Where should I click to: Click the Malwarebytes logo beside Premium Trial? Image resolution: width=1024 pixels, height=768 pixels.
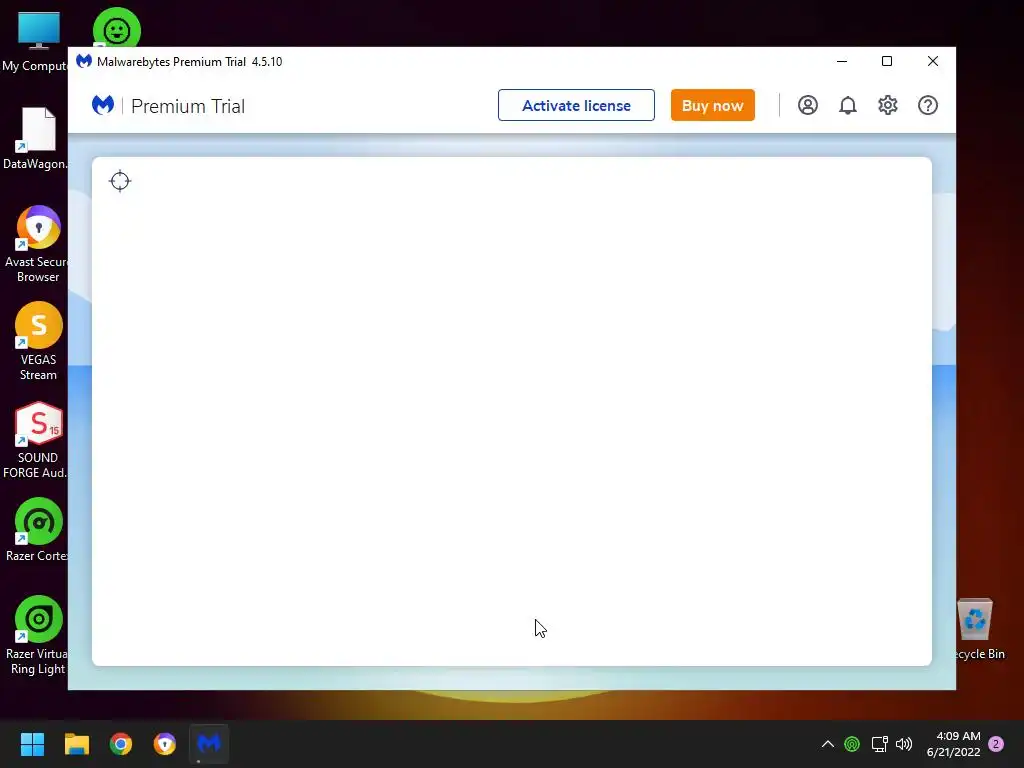point(103,105)
